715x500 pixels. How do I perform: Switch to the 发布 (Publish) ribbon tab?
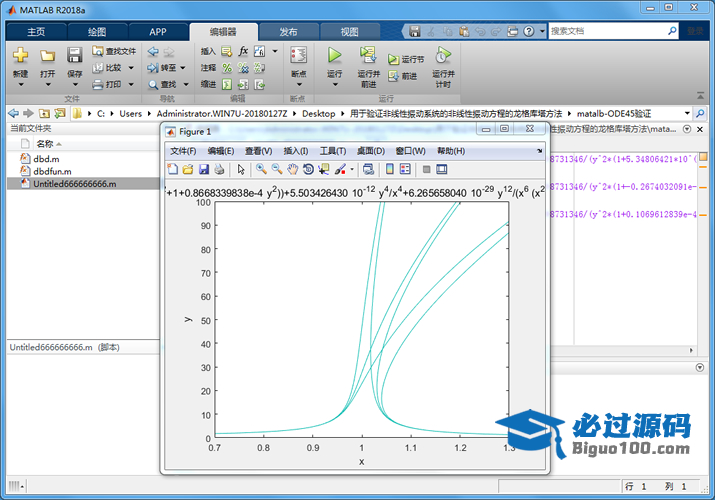[x=288, y=32]
